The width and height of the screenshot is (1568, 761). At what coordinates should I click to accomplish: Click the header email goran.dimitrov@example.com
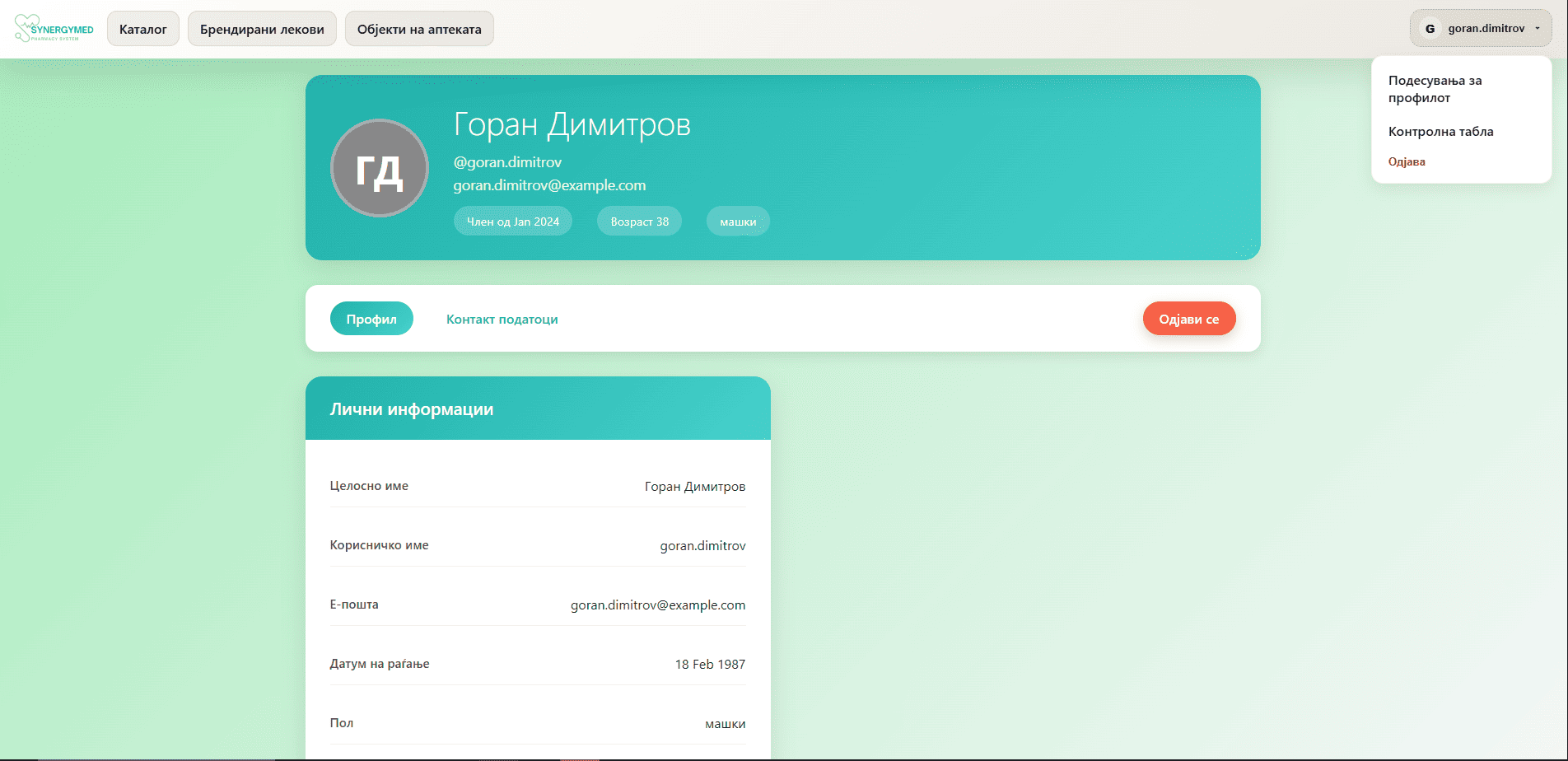pos(549,185)
